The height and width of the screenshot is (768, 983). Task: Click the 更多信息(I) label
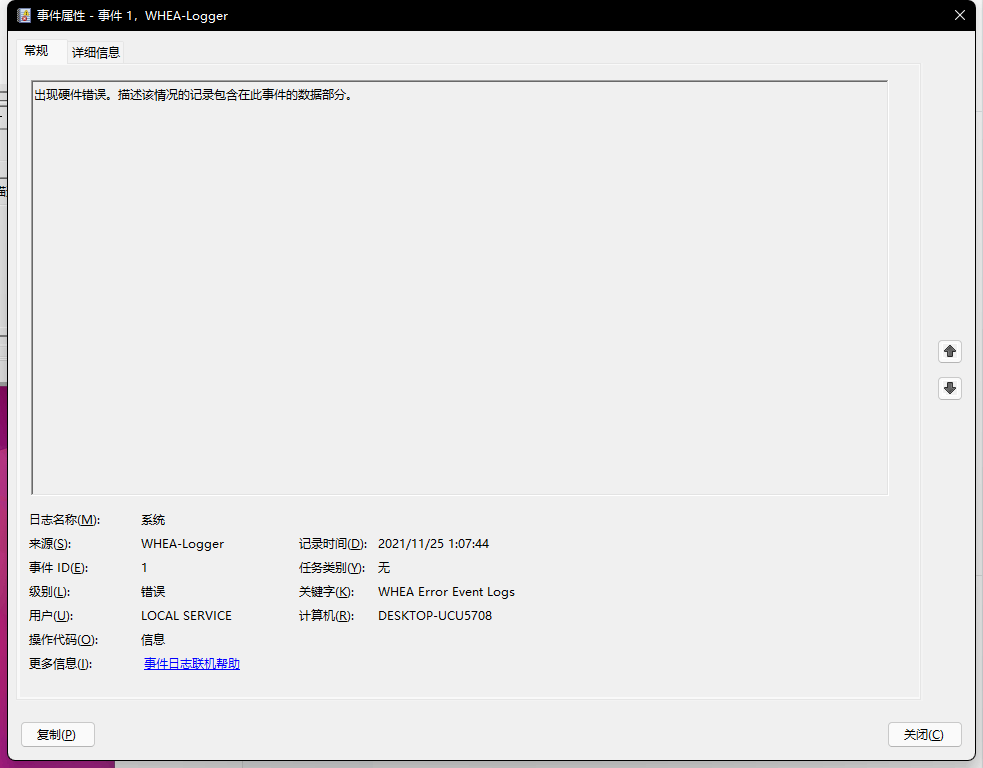pyautogui.click(x=60, y=663)
